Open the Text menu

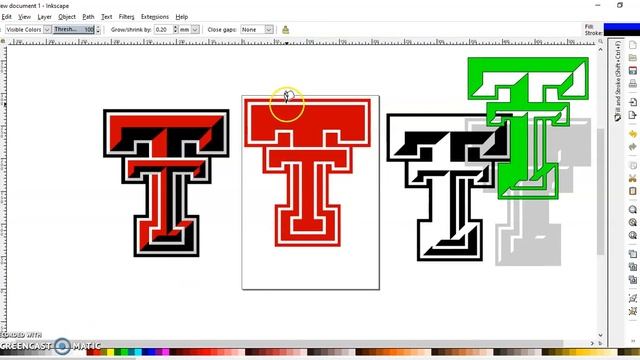pos(107,17)
